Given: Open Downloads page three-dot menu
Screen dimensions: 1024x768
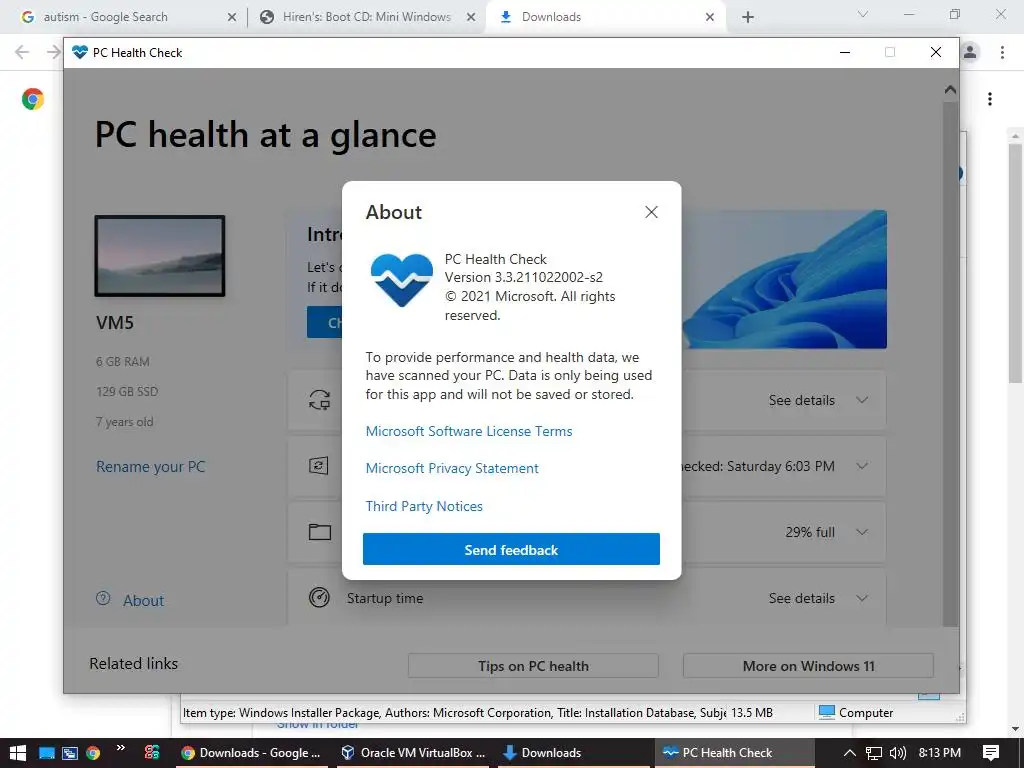Looking at the screenshot, I should [990, 99].
